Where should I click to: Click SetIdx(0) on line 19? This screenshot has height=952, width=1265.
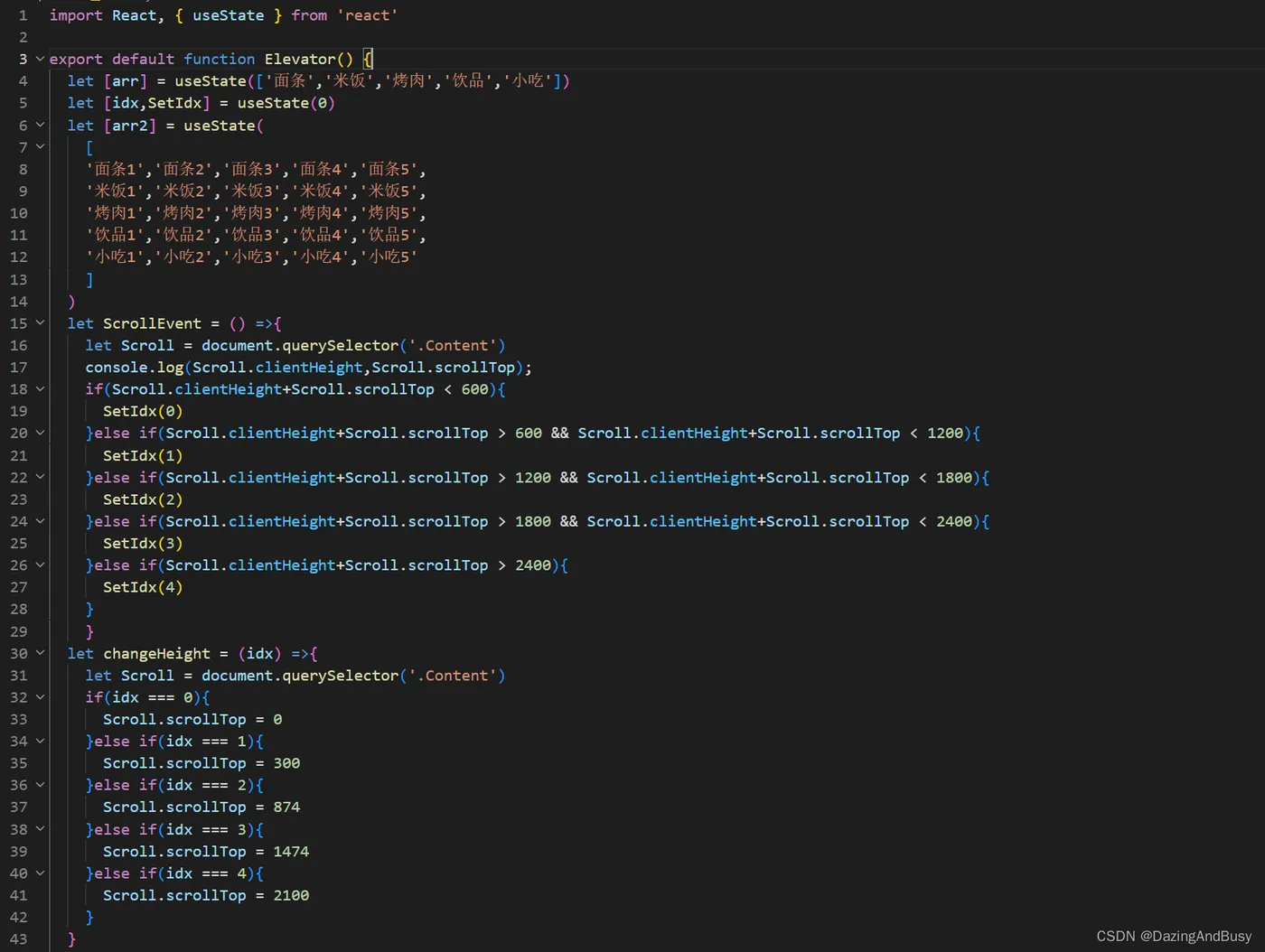(x=143, y=411)
